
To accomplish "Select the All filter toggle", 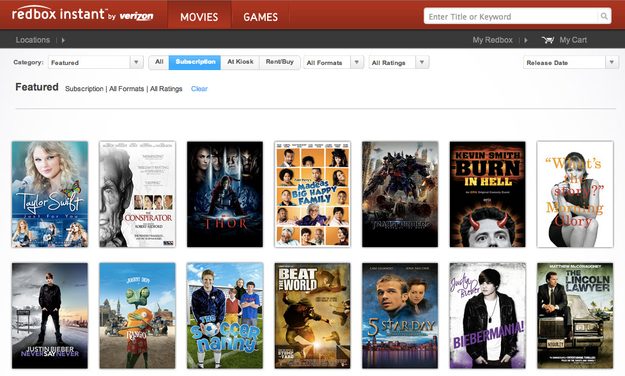I will point(159,62).
